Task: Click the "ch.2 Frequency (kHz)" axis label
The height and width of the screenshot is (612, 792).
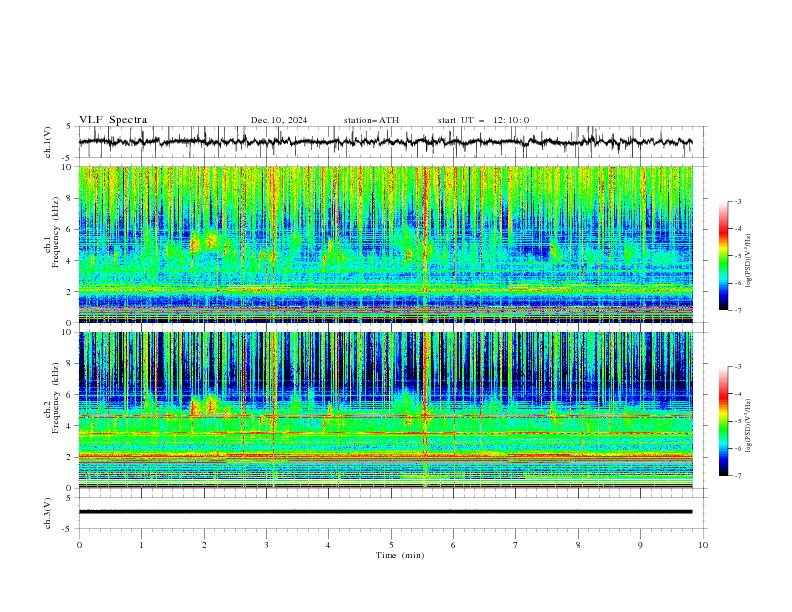Action: pos(52,398)
